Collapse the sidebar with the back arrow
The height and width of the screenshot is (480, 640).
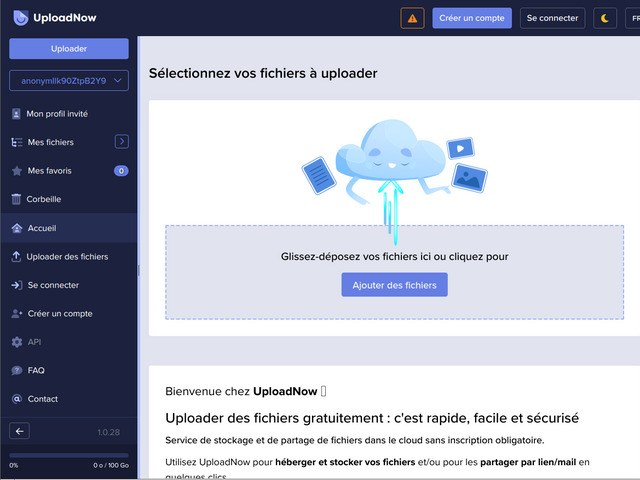20,431
